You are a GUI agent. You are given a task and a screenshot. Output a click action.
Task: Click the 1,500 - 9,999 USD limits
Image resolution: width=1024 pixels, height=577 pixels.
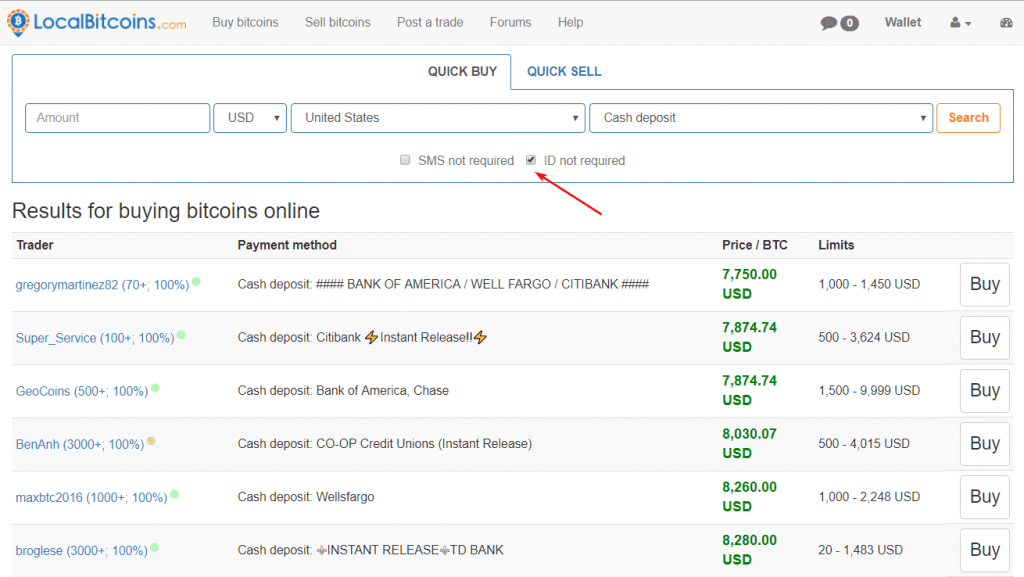(x=869, y=390)
